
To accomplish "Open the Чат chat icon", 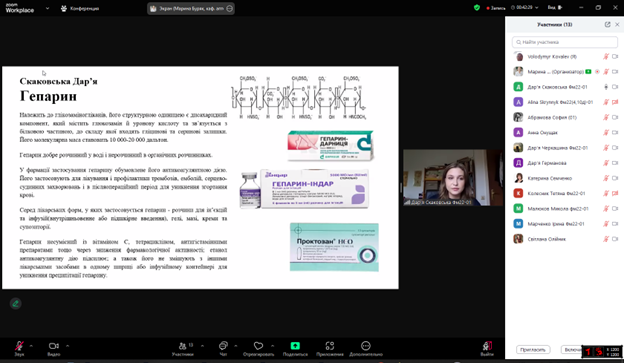I will click(223, 345).
